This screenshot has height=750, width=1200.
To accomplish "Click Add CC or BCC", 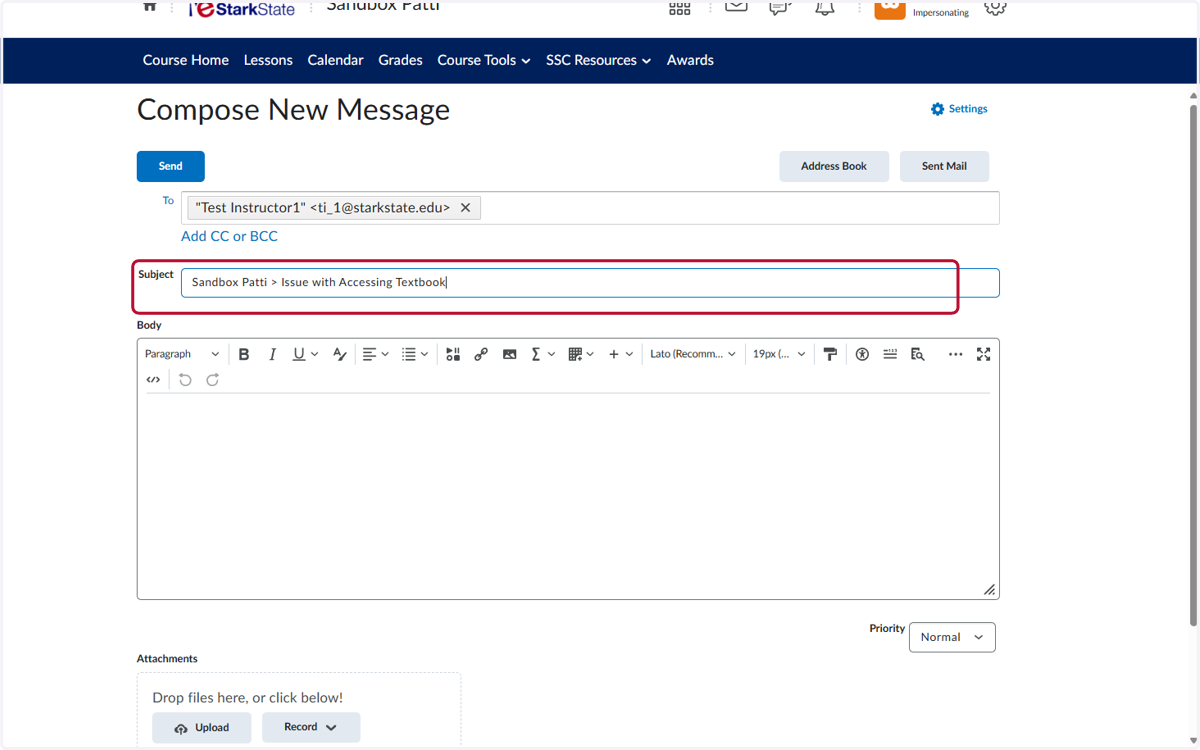I will click(229, 236).
